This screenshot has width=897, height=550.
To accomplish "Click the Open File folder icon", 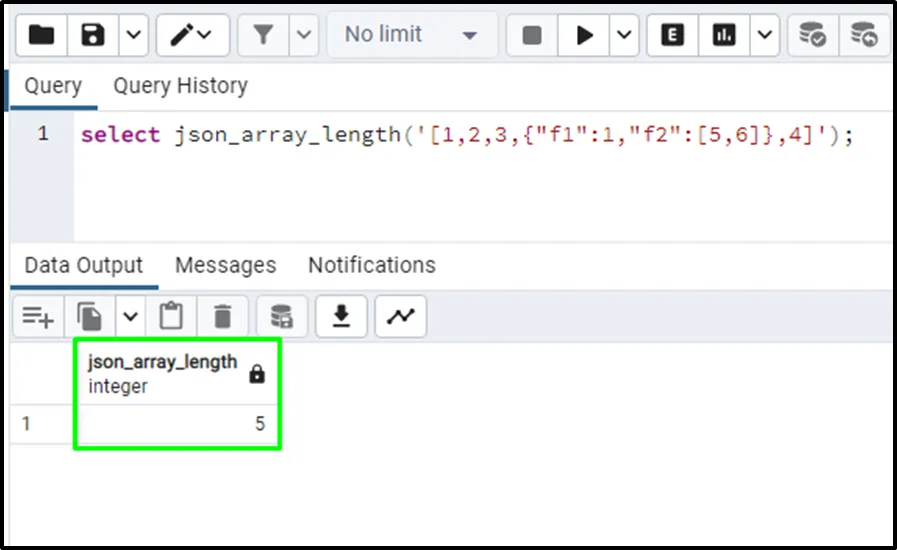I will click(x=42, y=35).
